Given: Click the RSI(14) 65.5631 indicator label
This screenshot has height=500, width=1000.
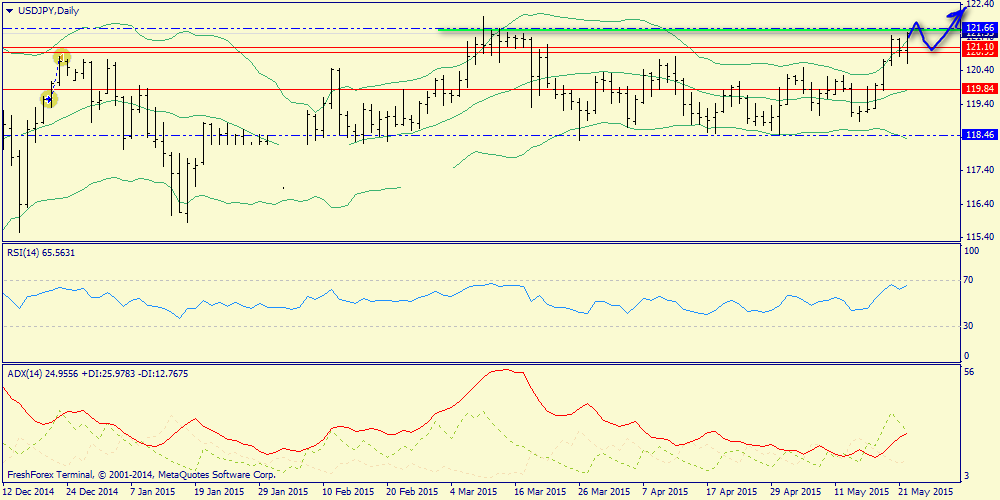Looking at the screenshot, I should point(39,252).
